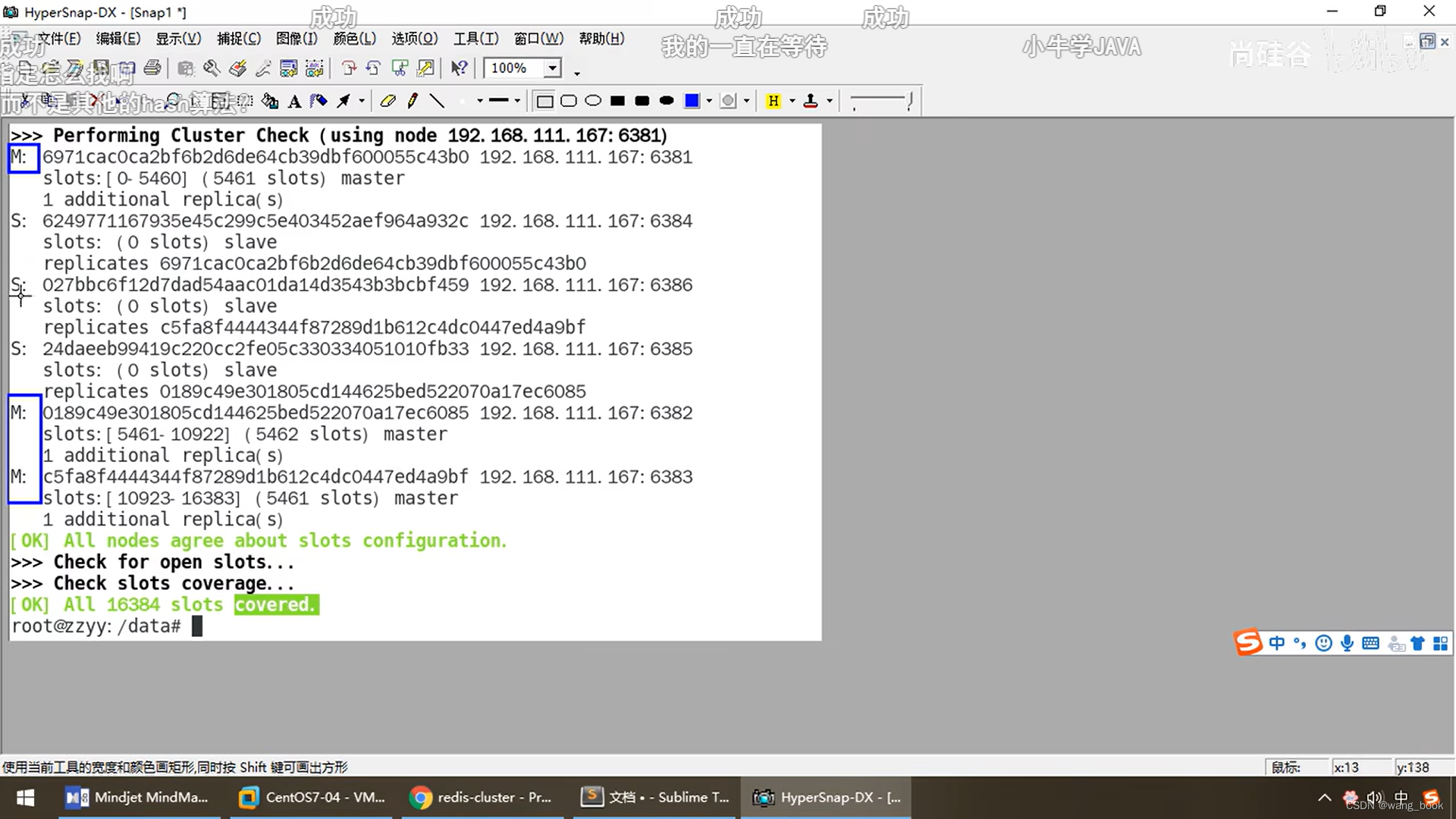Screen dimensions: 1456x819
Task: Select the hollow Rounded Rectangle tool
Action: tap(569, 101)
